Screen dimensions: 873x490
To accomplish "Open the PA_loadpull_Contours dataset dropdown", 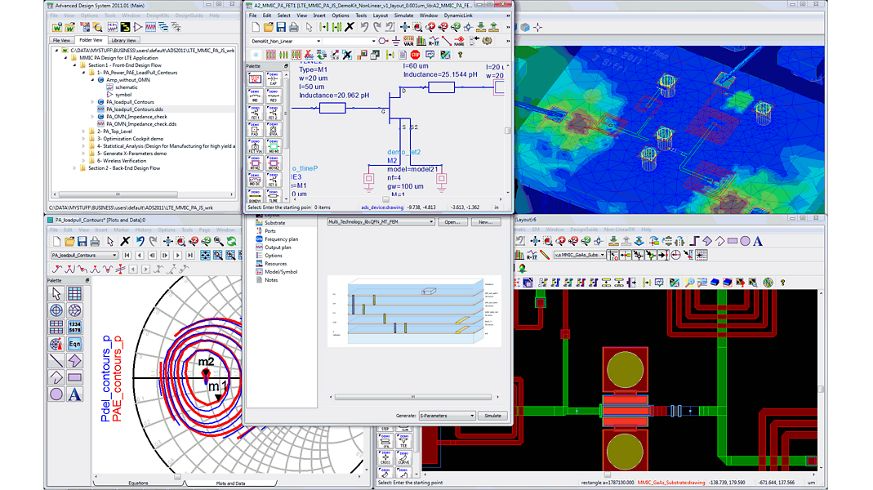I will [x=114, y=255].
